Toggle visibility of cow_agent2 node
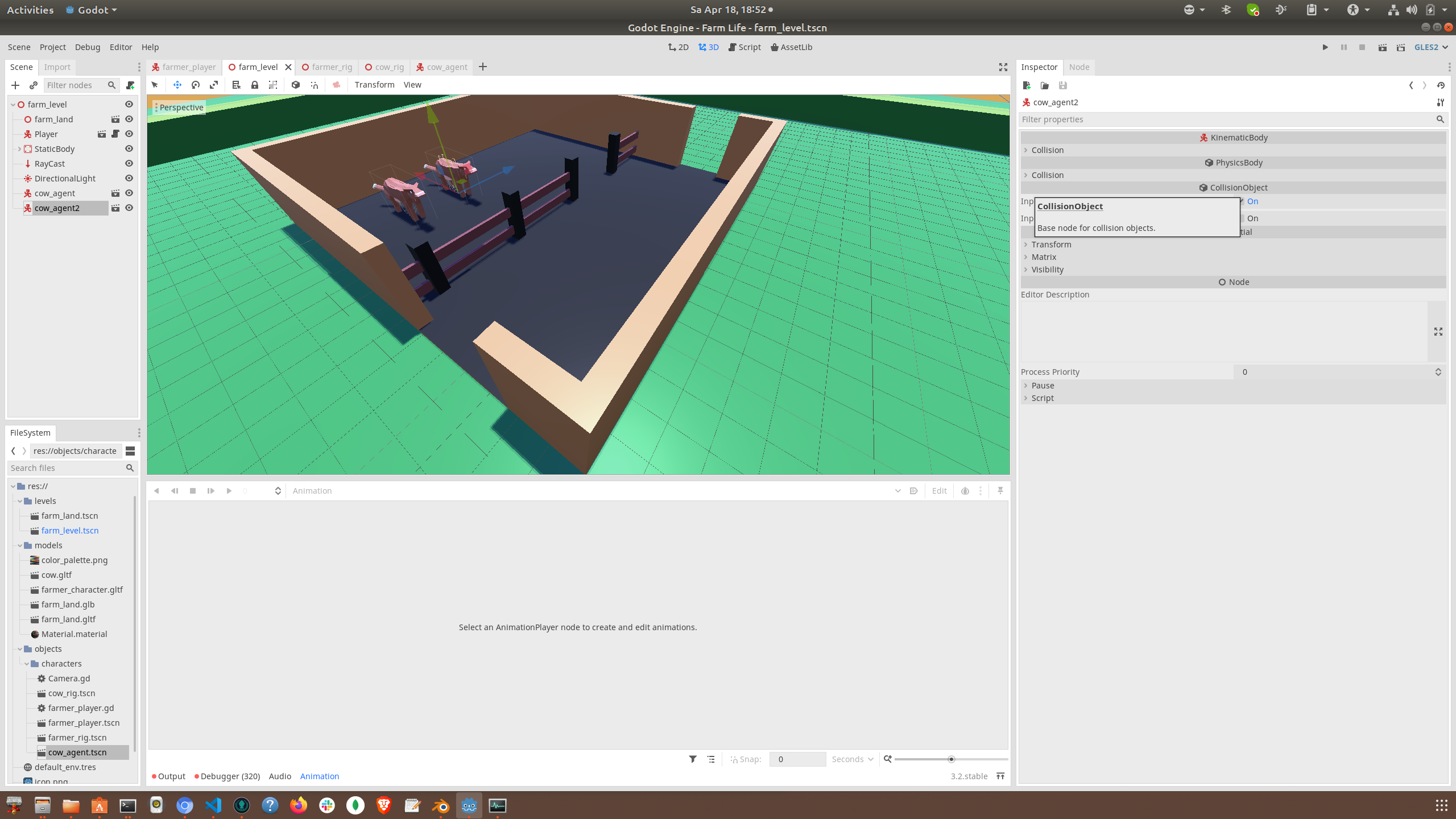 128,207
